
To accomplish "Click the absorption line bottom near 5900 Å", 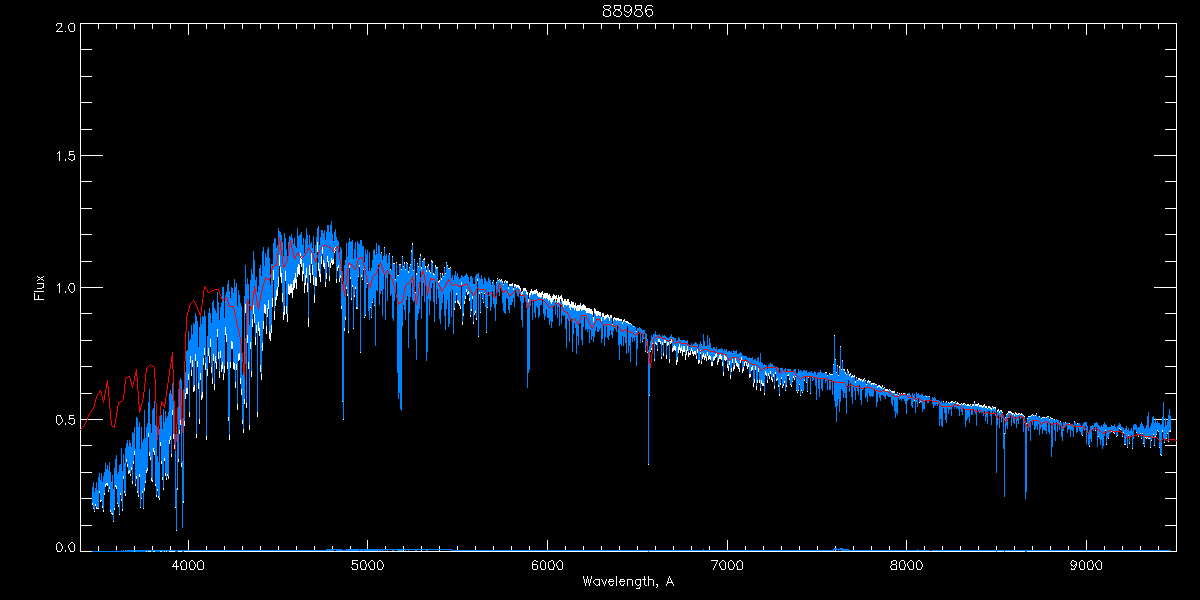I will (x=528, y=385).
